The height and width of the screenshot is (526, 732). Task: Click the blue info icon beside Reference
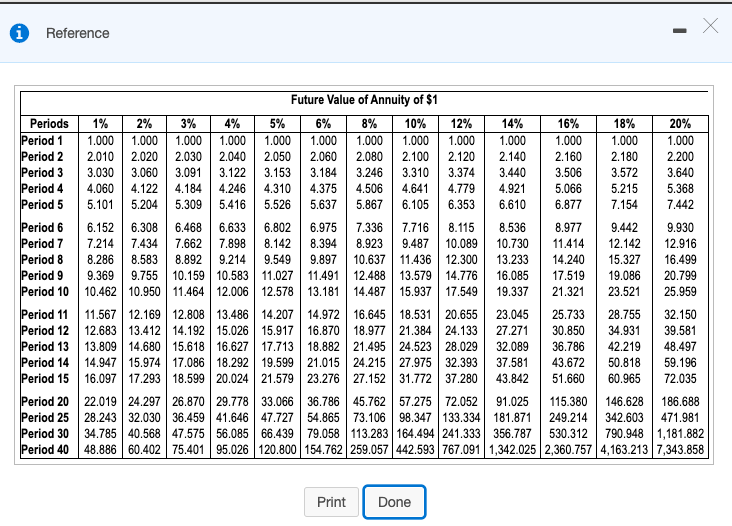click(19, 33)
